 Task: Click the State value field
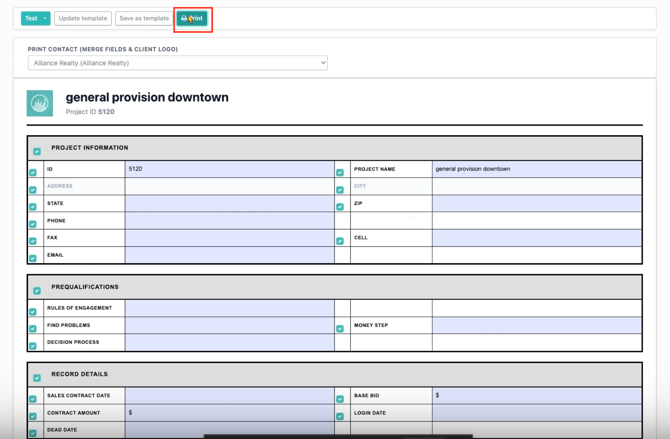coord(230,203)
